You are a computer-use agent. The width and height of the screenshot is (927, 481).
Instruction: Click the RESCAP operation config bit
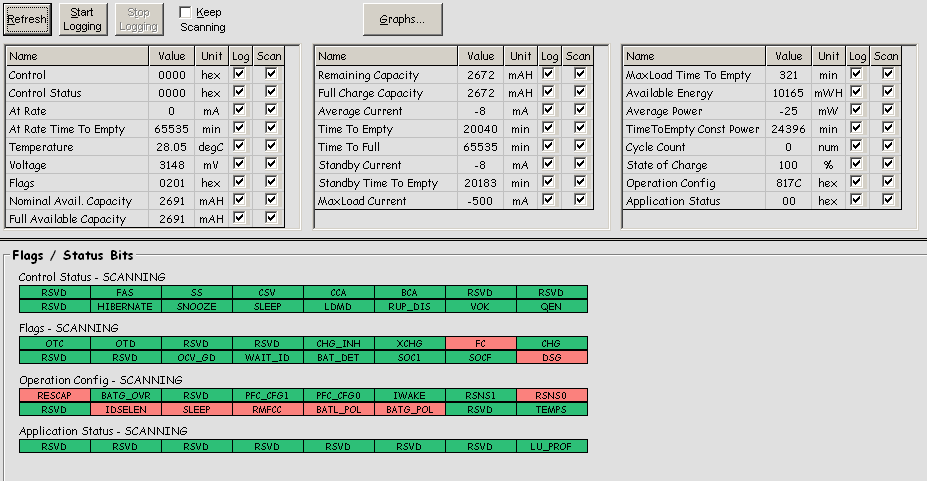(x=54, y=395)
